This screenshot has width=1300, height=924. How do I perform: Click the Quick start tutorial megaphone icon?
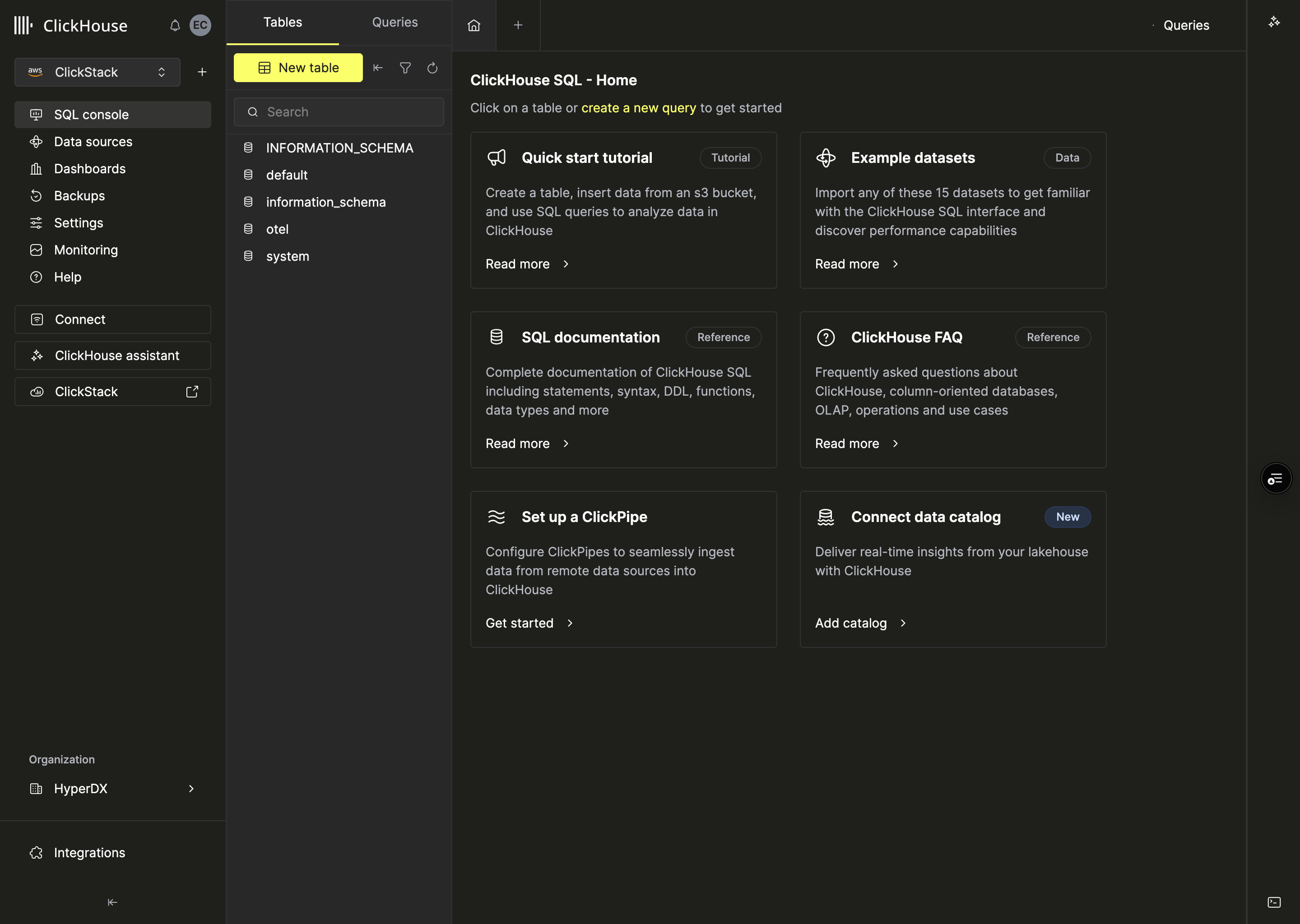(497, 157)
